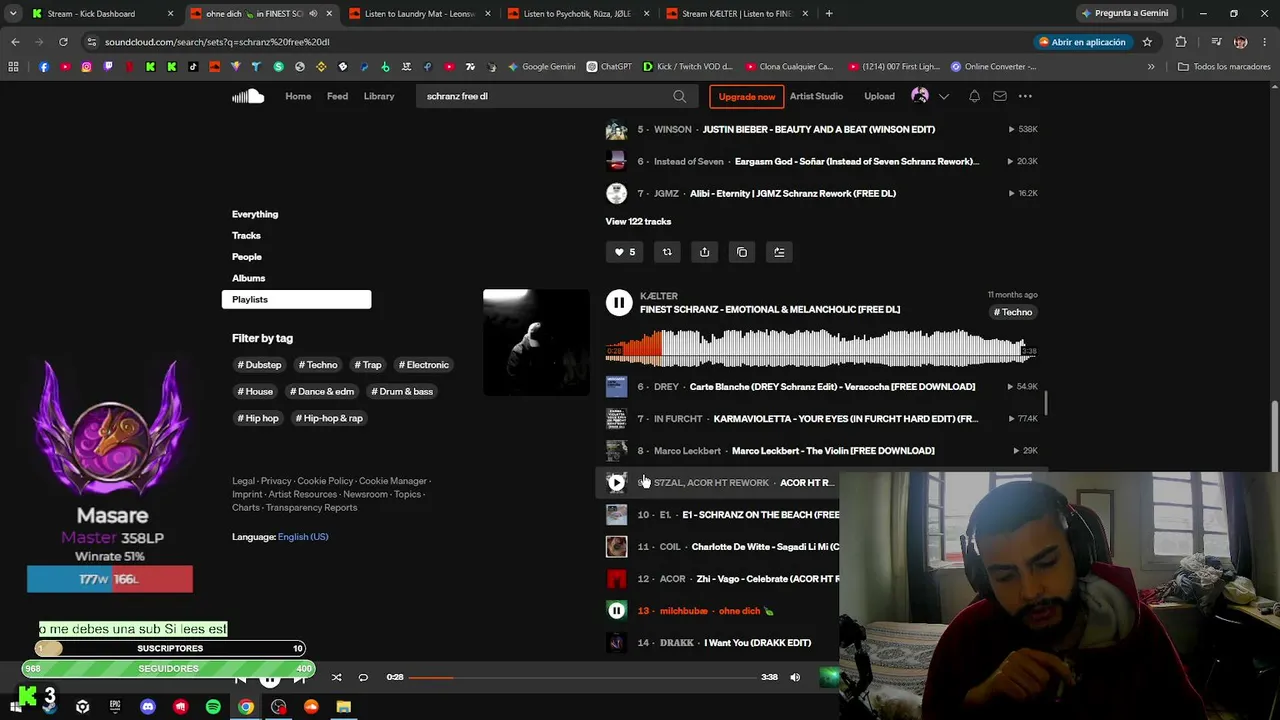Image resolution: width=1280 pixels, height=720 pixels.
Task: Click the Techno tag on the playlist
Action: pyautogui.click(x=1013, y=312)
